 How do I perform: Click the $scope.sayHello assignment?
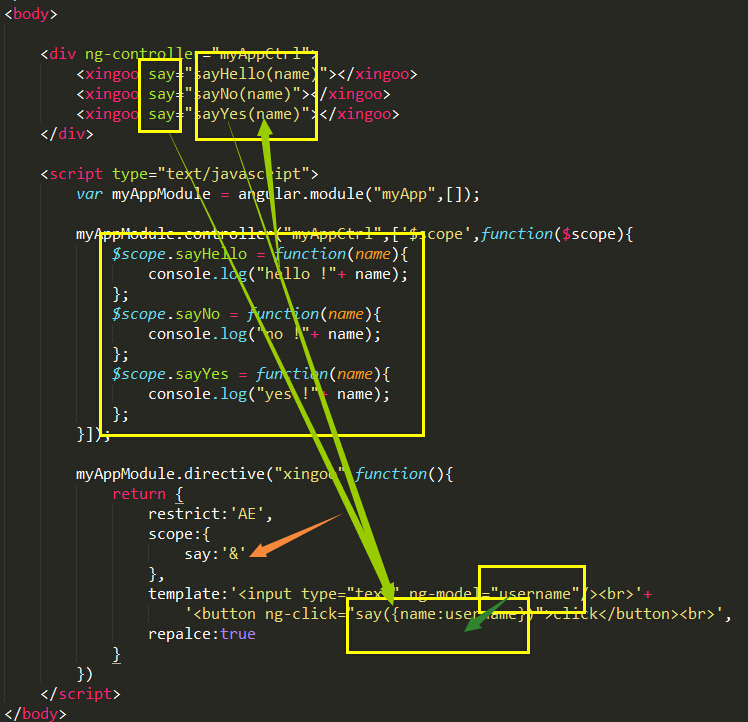[x=260, y=254]
